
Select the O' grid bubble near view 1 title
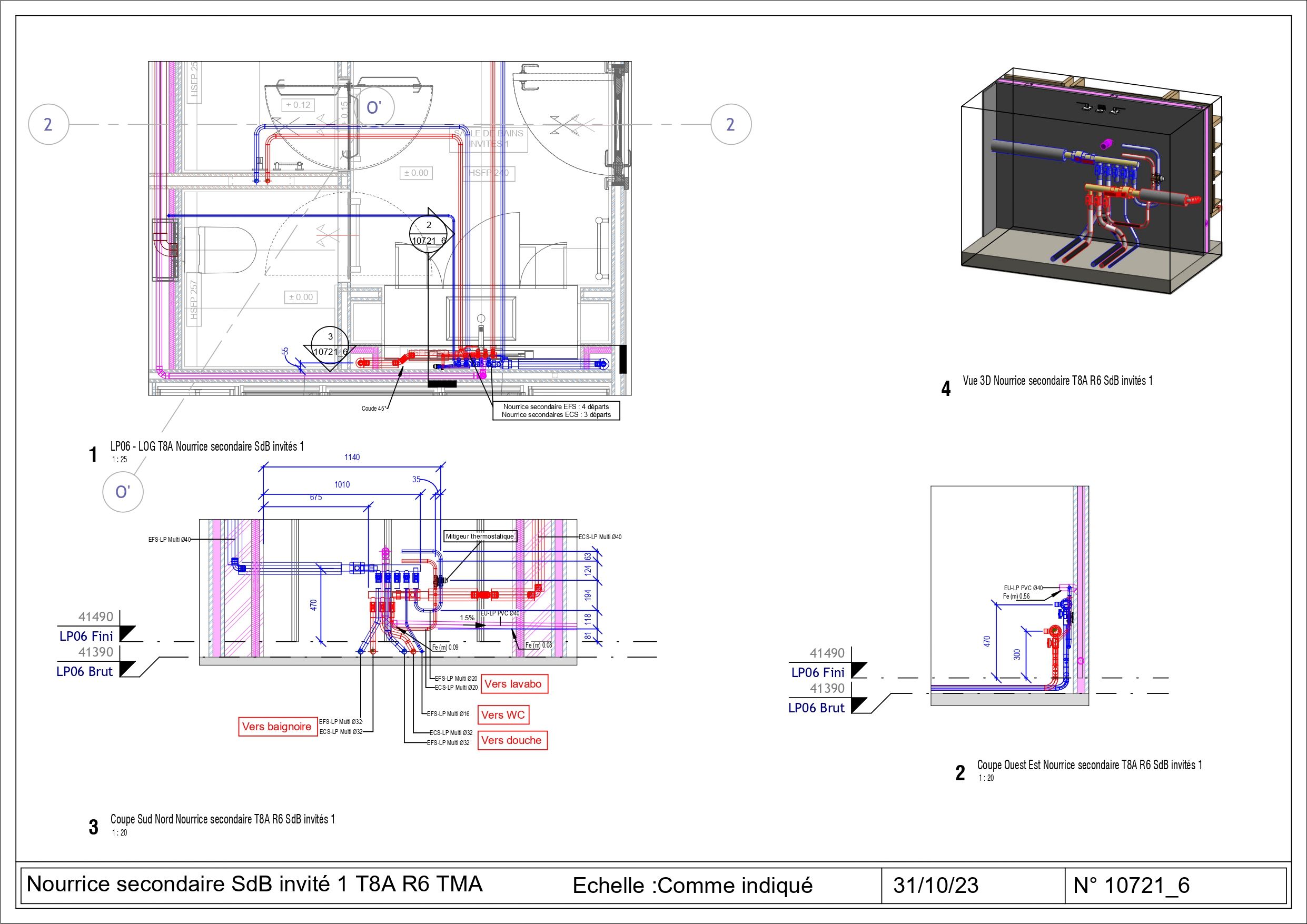pyautogui.click(x=122, y=492)
